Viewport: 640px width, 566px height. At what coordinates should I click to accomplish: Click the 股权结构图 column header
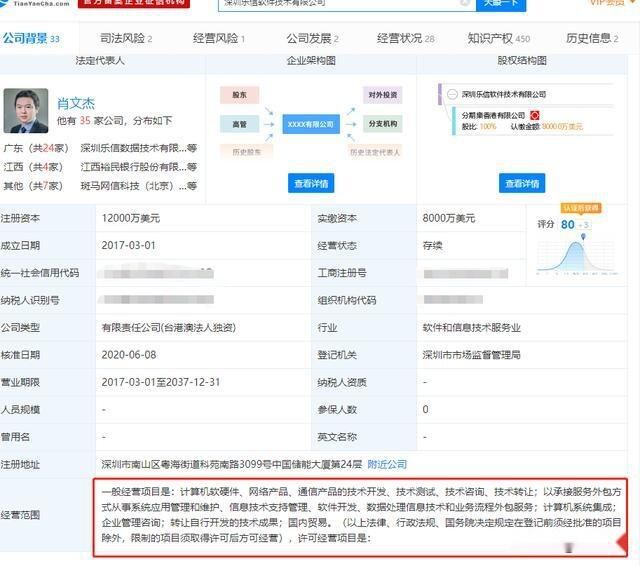[522, 61]
